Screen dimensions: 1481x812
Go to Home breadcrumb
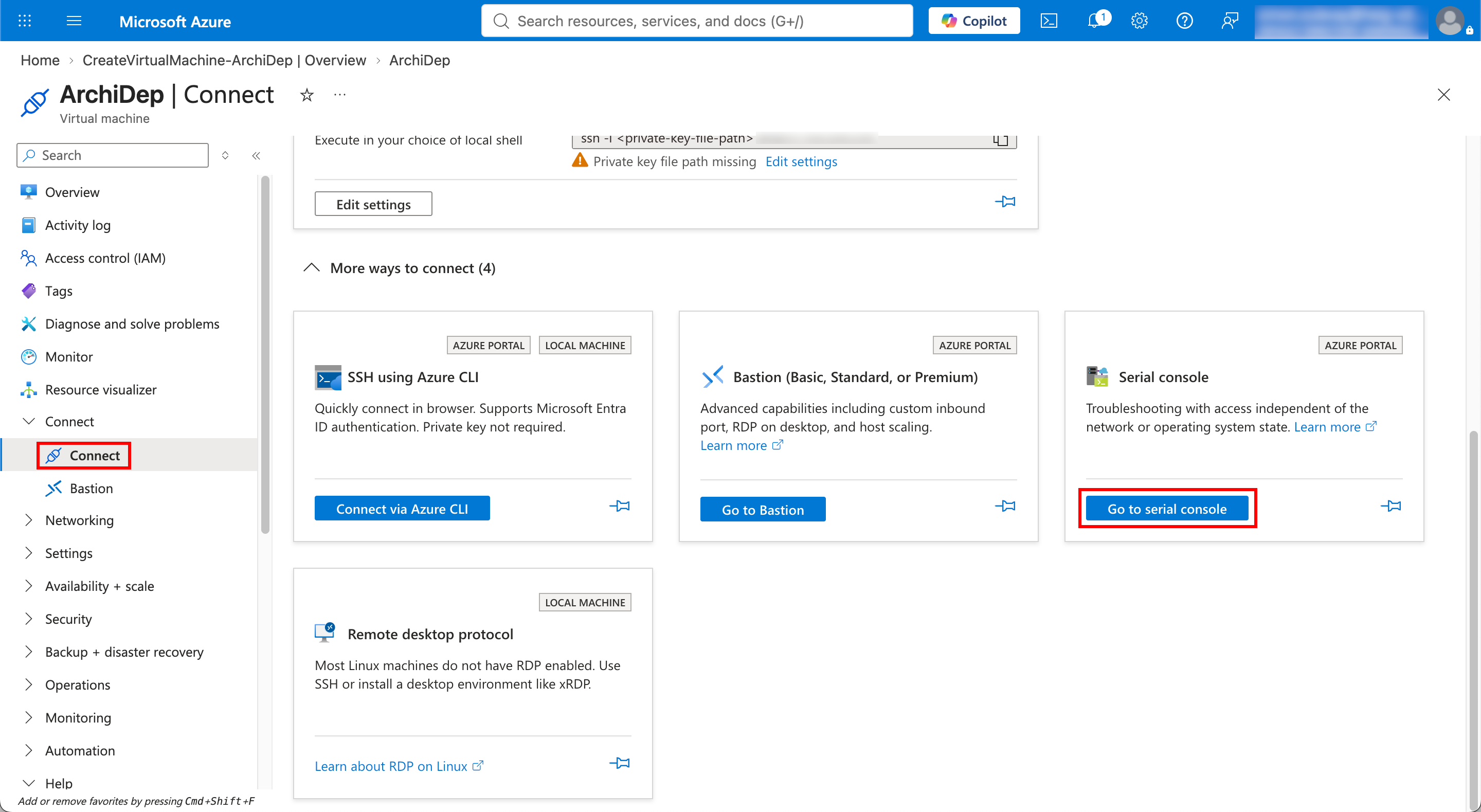click(40, 60)
